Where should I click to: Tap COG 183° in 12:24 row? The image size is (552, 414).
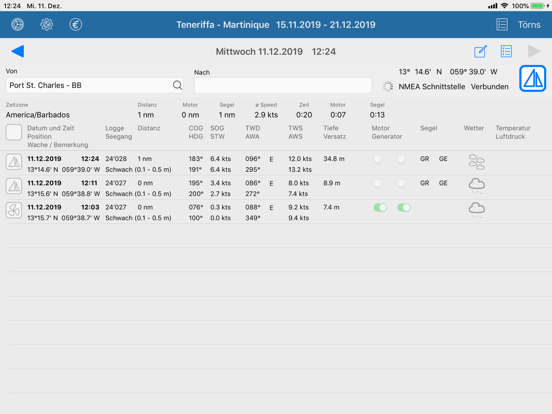195,159
